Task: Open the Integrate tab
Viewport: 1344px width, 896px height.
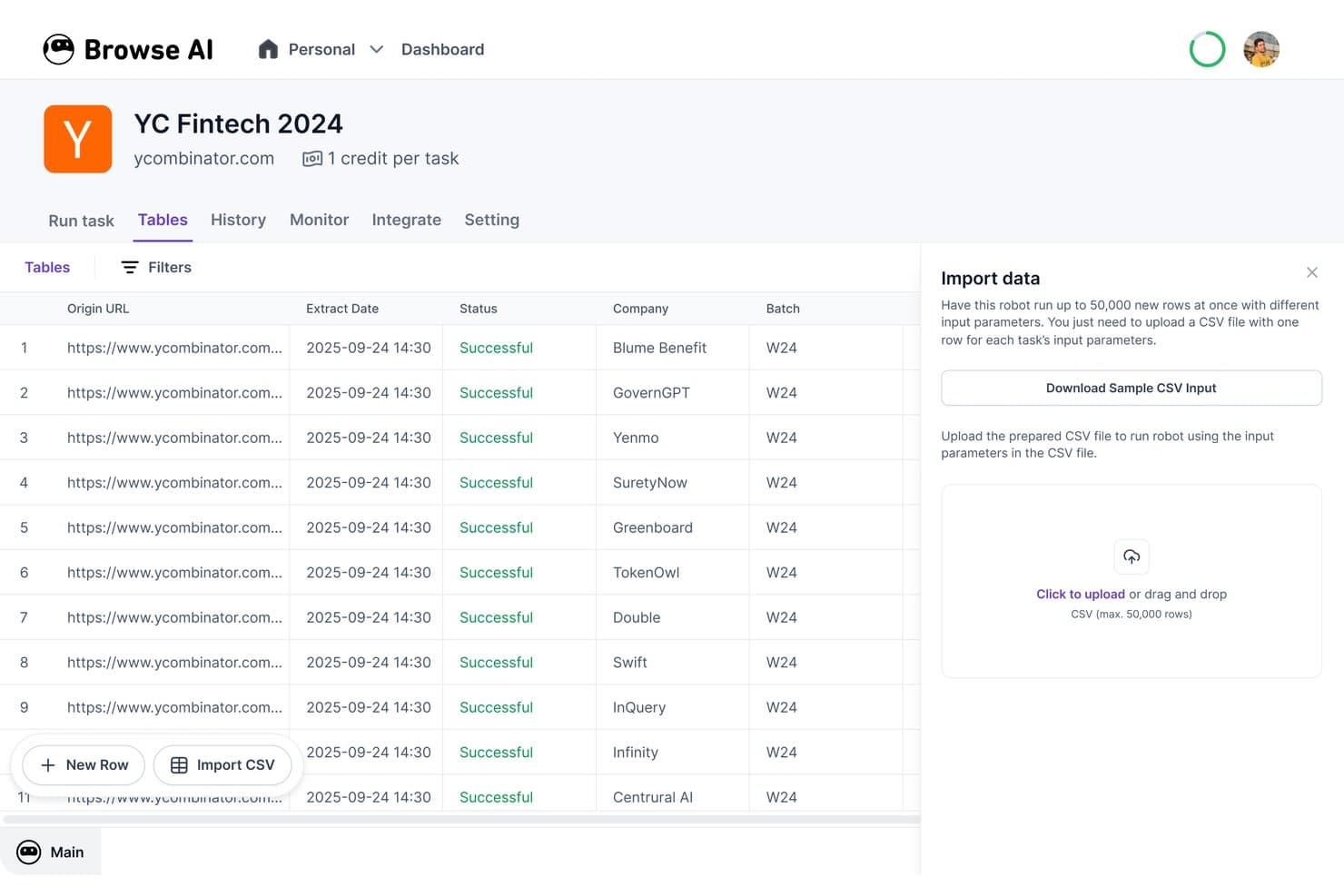Action: 406,220
